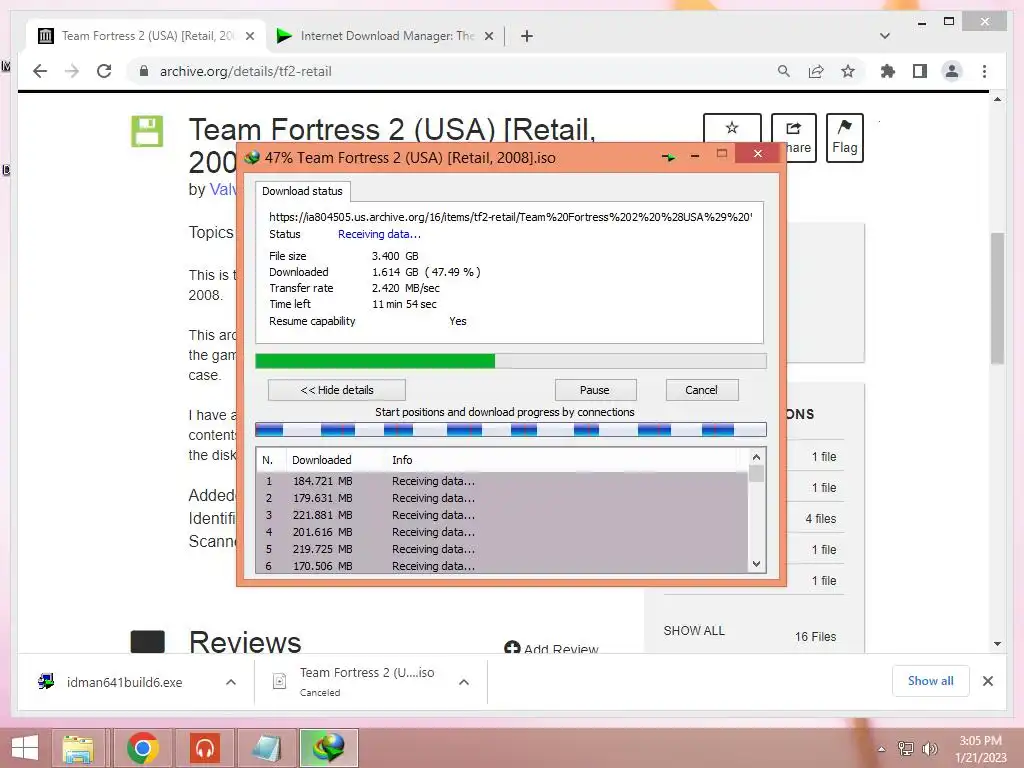Open the Windows Start menu

point(25,748)
